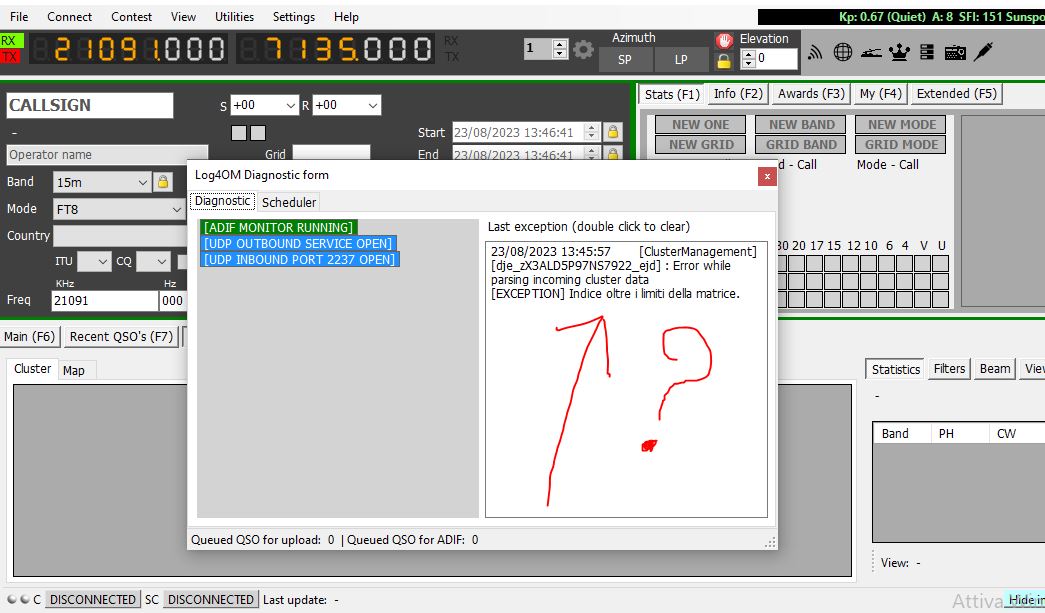The height and width of the screenshot is (613, 1045).
Task: Toggle the first small box under S report
Action: point(239,133)
